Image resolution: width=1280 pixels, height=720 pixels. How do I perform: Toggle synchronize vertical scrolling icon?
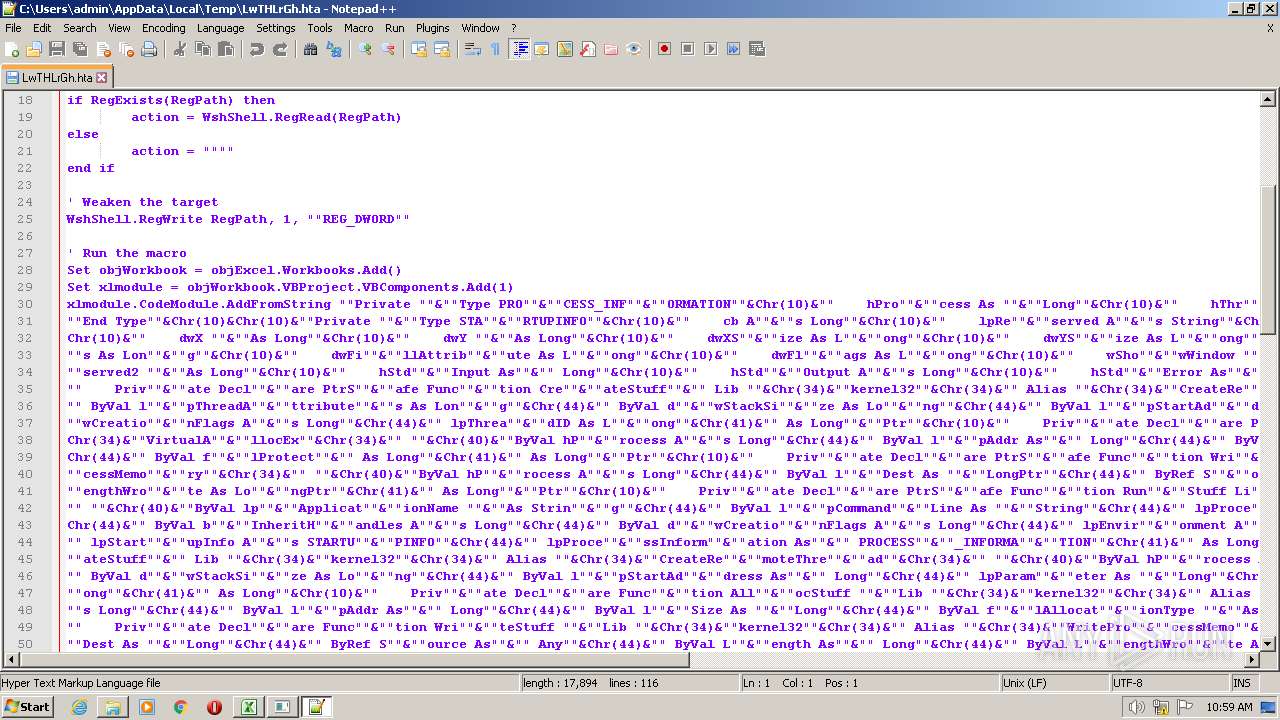click(x=419, y=49)
